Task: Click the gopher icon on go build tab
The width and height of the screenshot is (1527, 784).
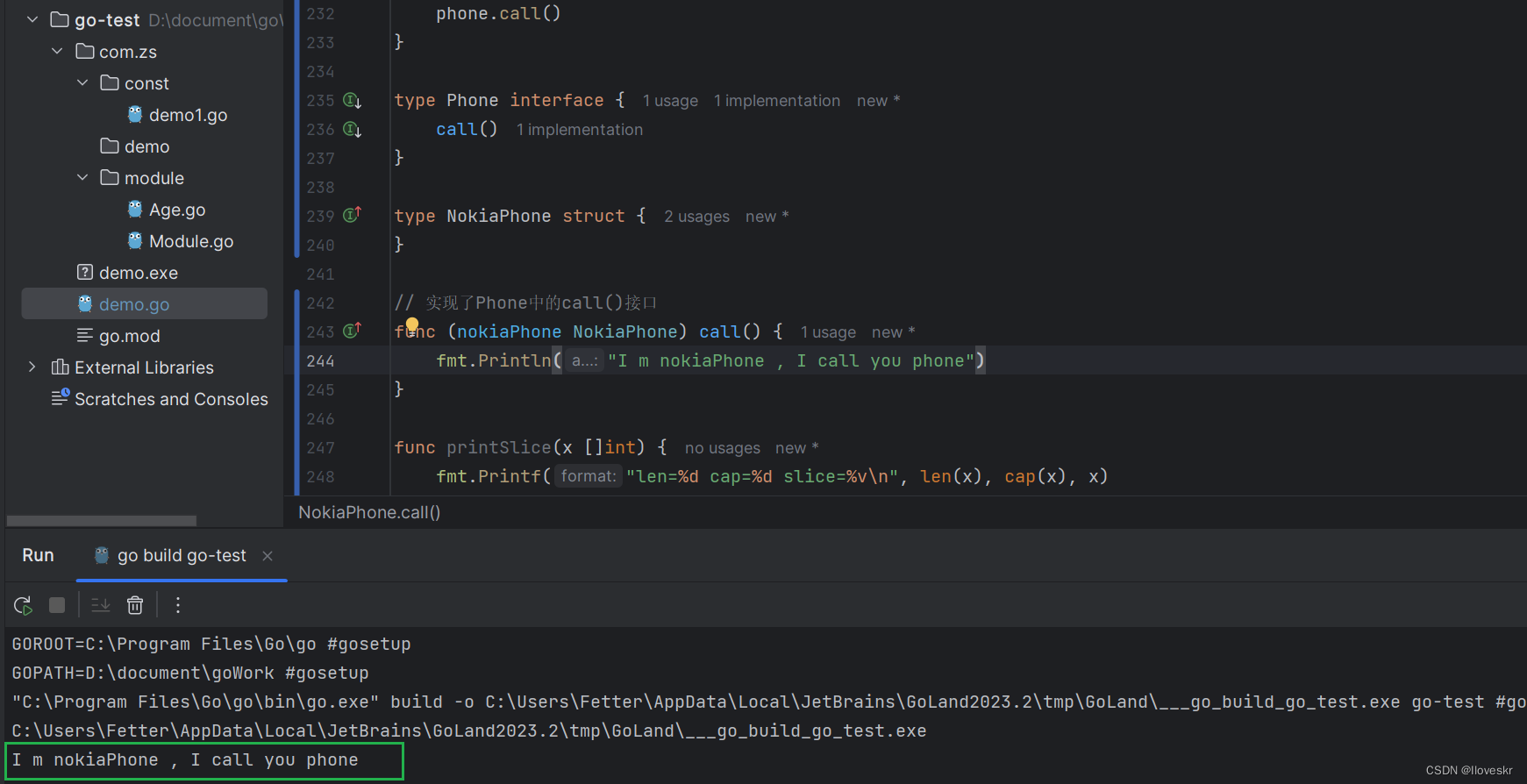Action: pos(102,555)
